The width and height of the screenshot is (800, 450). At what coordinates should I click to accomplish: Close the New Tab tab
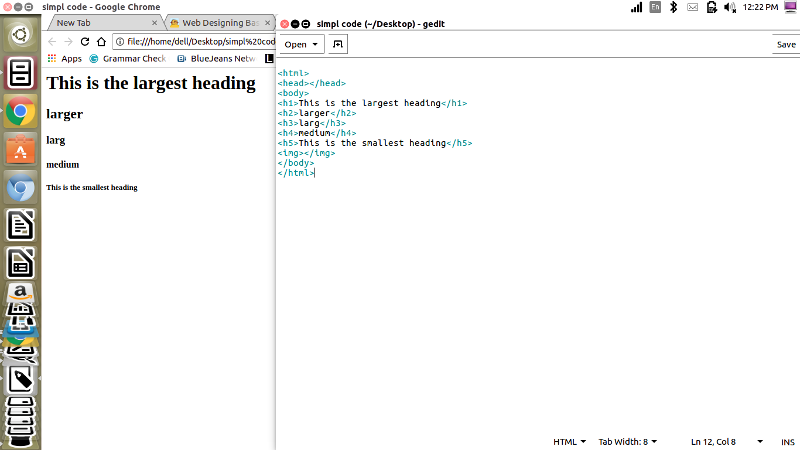(155, 23)
